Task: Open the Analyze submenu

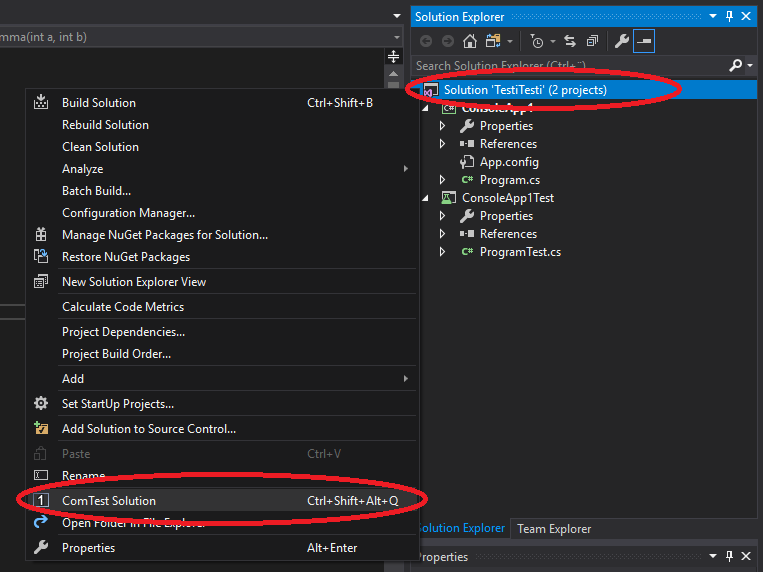Action: coord(222,169)
